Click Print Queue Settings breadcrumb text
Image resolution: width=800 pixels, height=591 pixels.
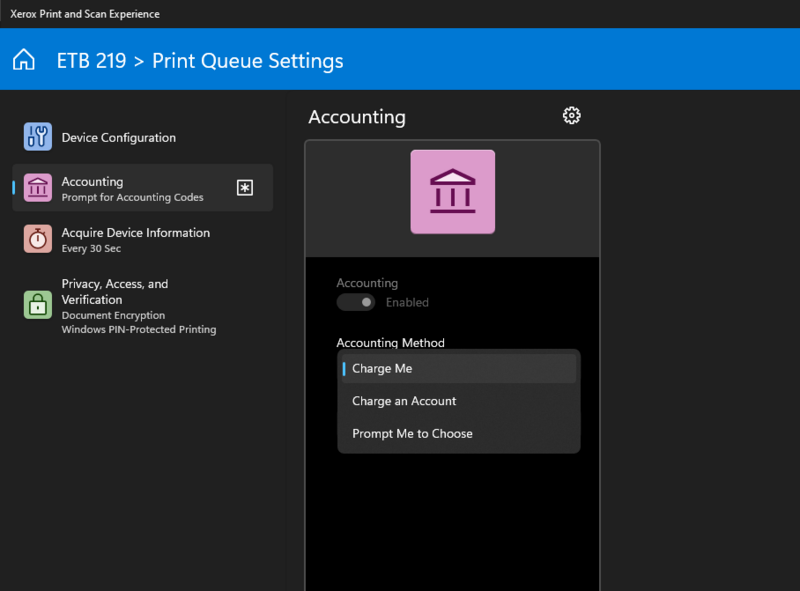[247, 61]
